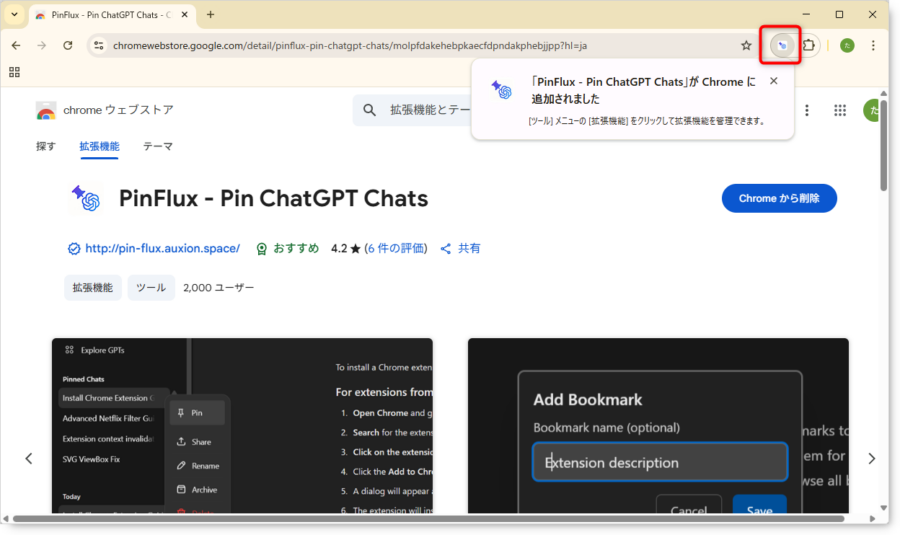Show next screenshot with right arrow

click(x=872, y=458)
